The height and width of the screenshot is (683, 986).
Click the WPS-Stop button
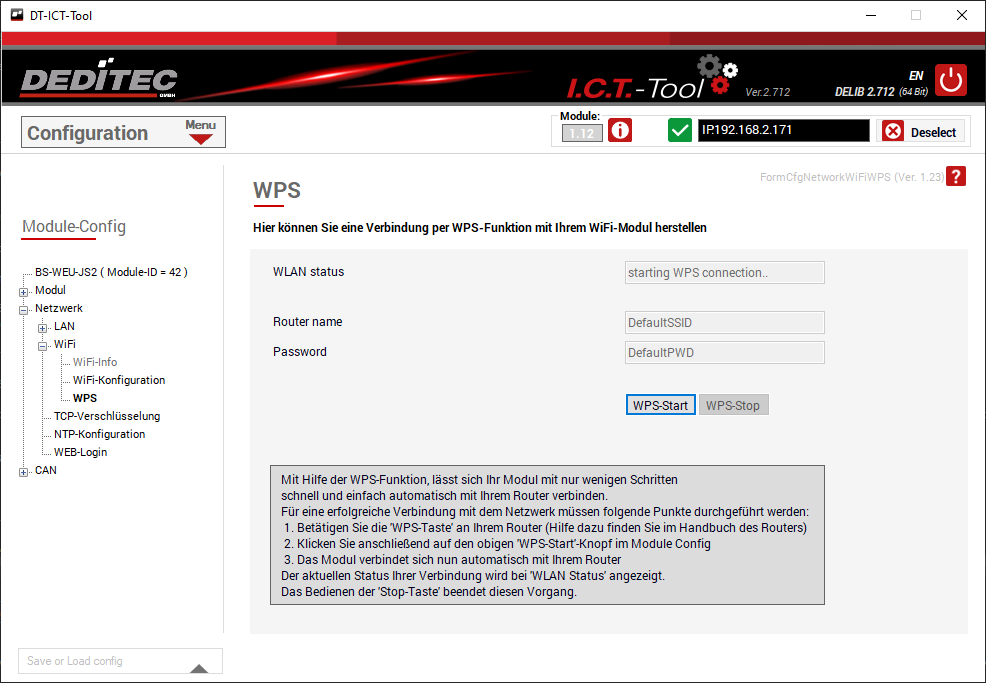[x=733, y=405]
